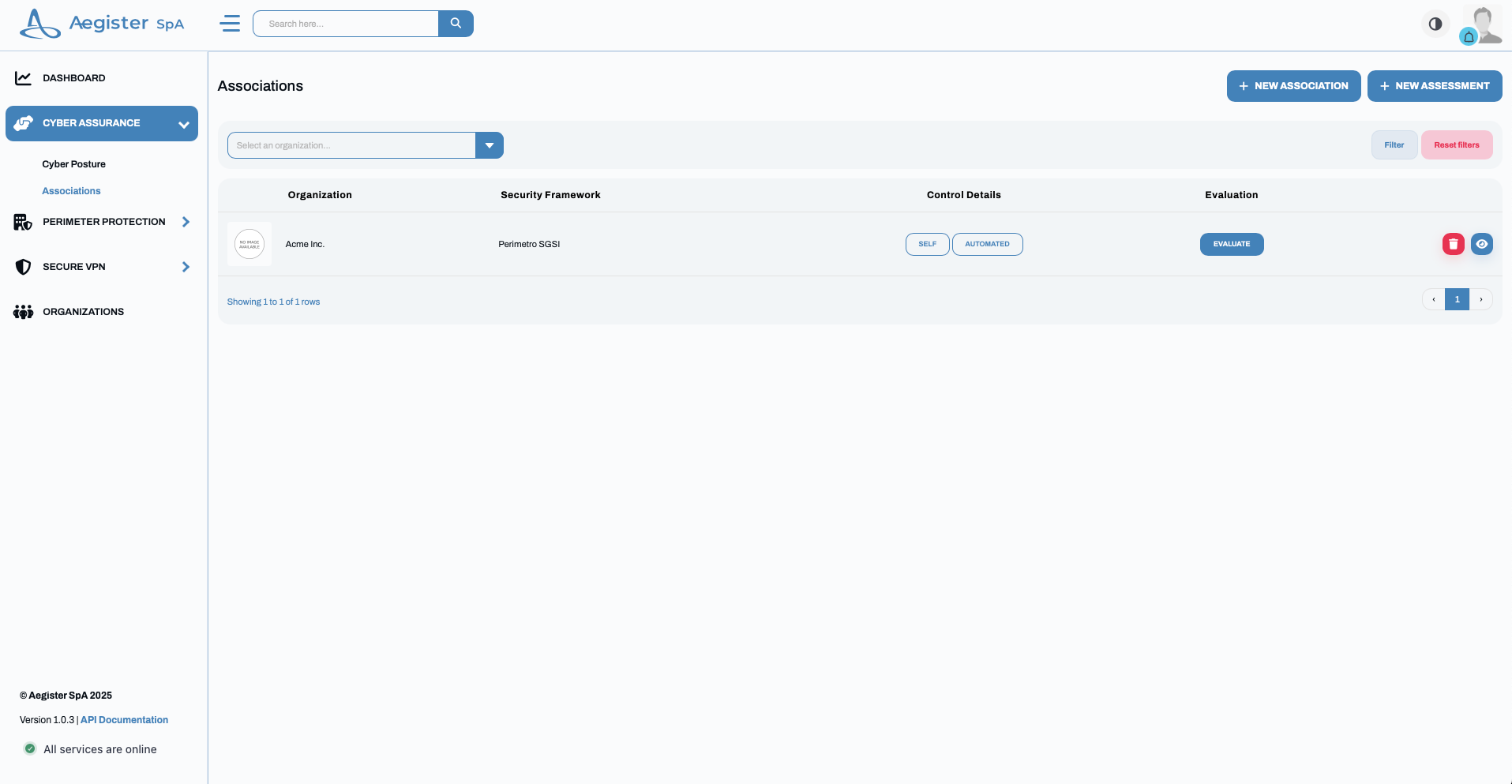Click the Security Framework column header
This screenshot has width=1512, height=784.
tap(550, 195)
